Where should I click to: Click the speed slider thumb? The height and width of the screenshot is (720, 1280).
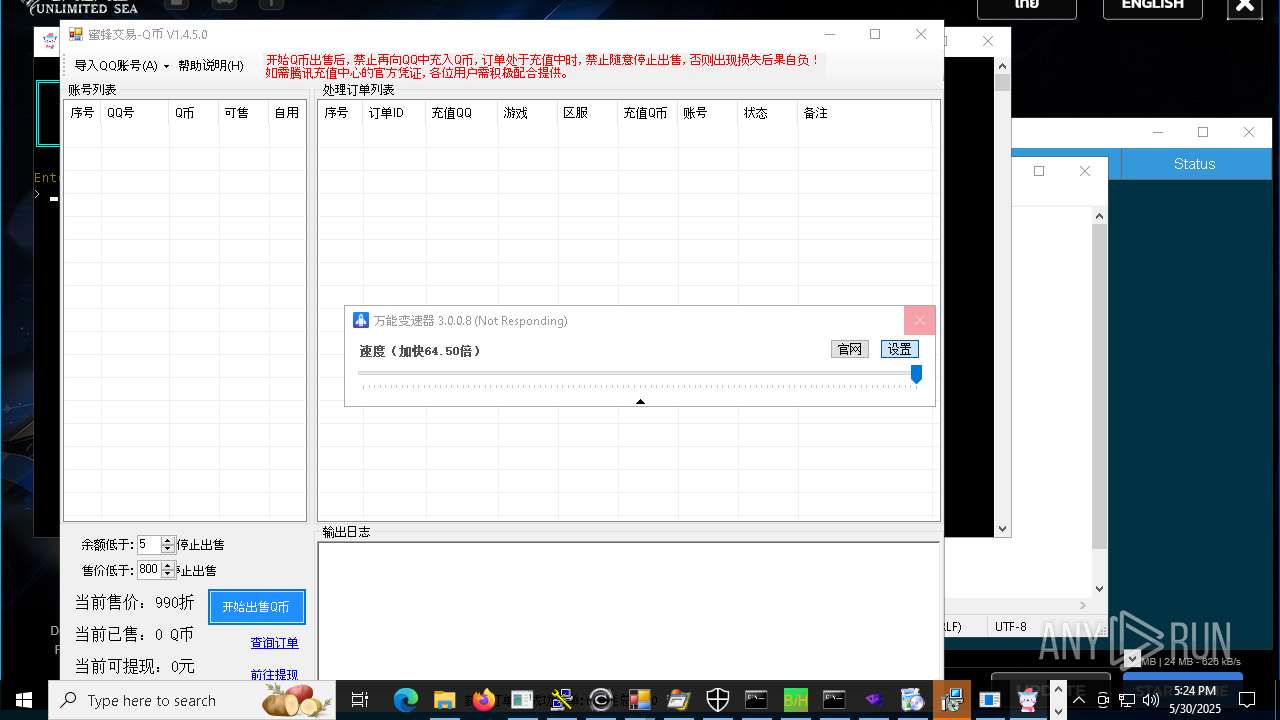pos(916,374)
